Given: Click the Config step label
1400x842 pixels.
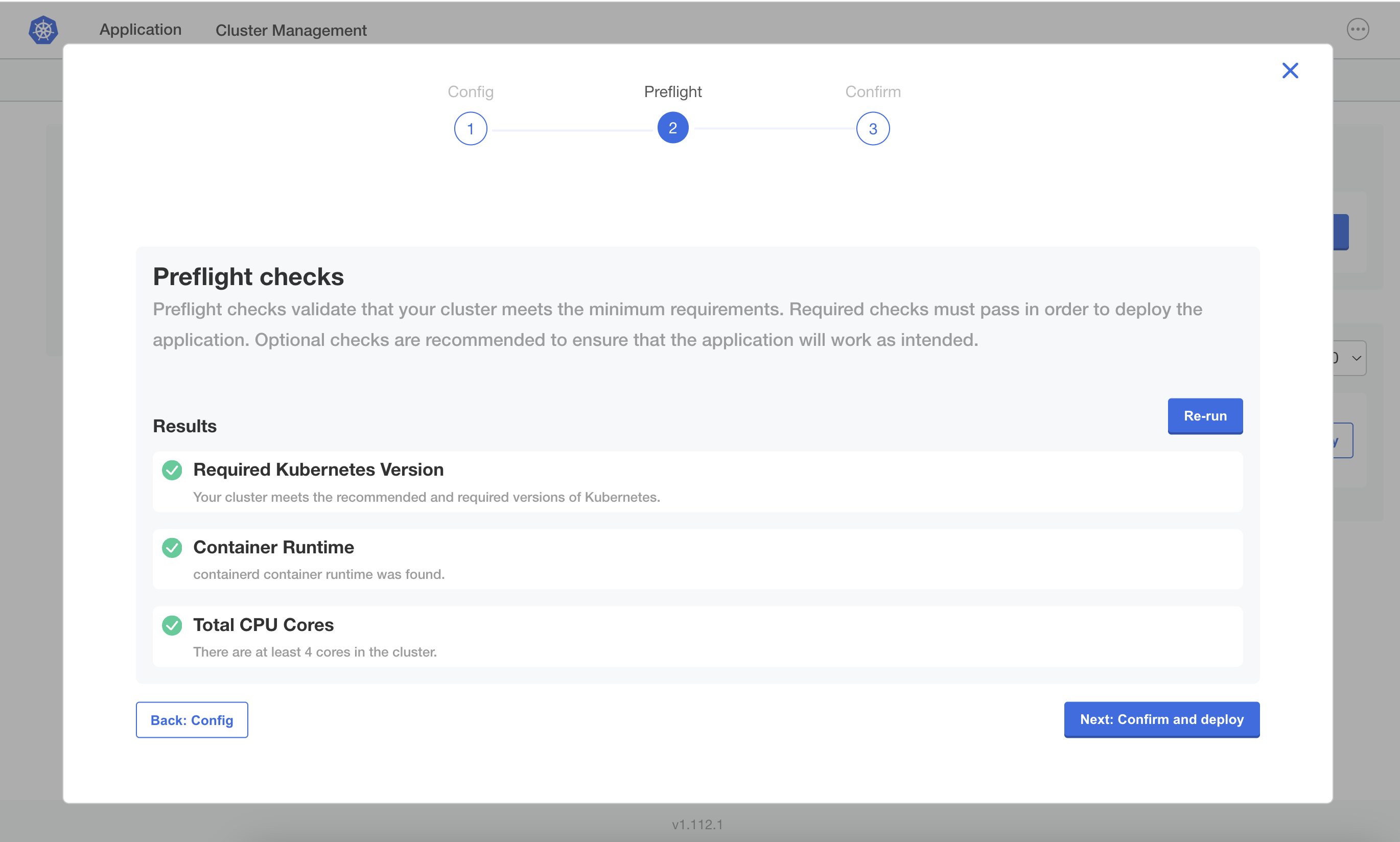Looking at the screenshot, I should tap(470, 91).
